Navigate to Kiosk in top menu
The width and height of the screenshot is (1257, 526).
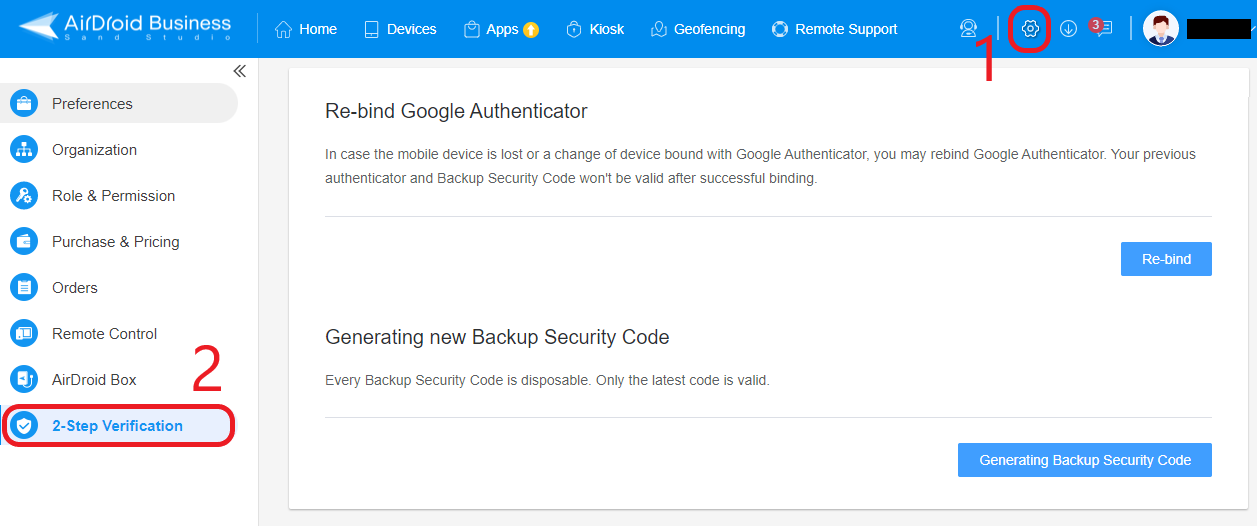(595, 29)
